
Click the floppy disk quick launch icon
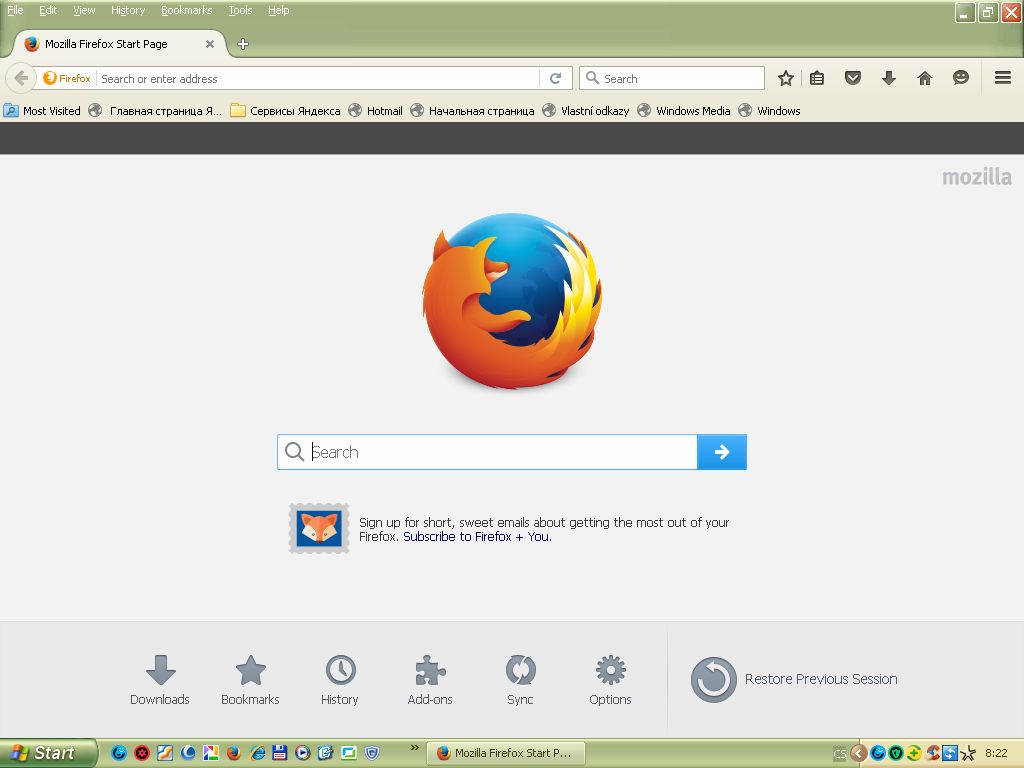pyautogui.click(x=280, y=753)
